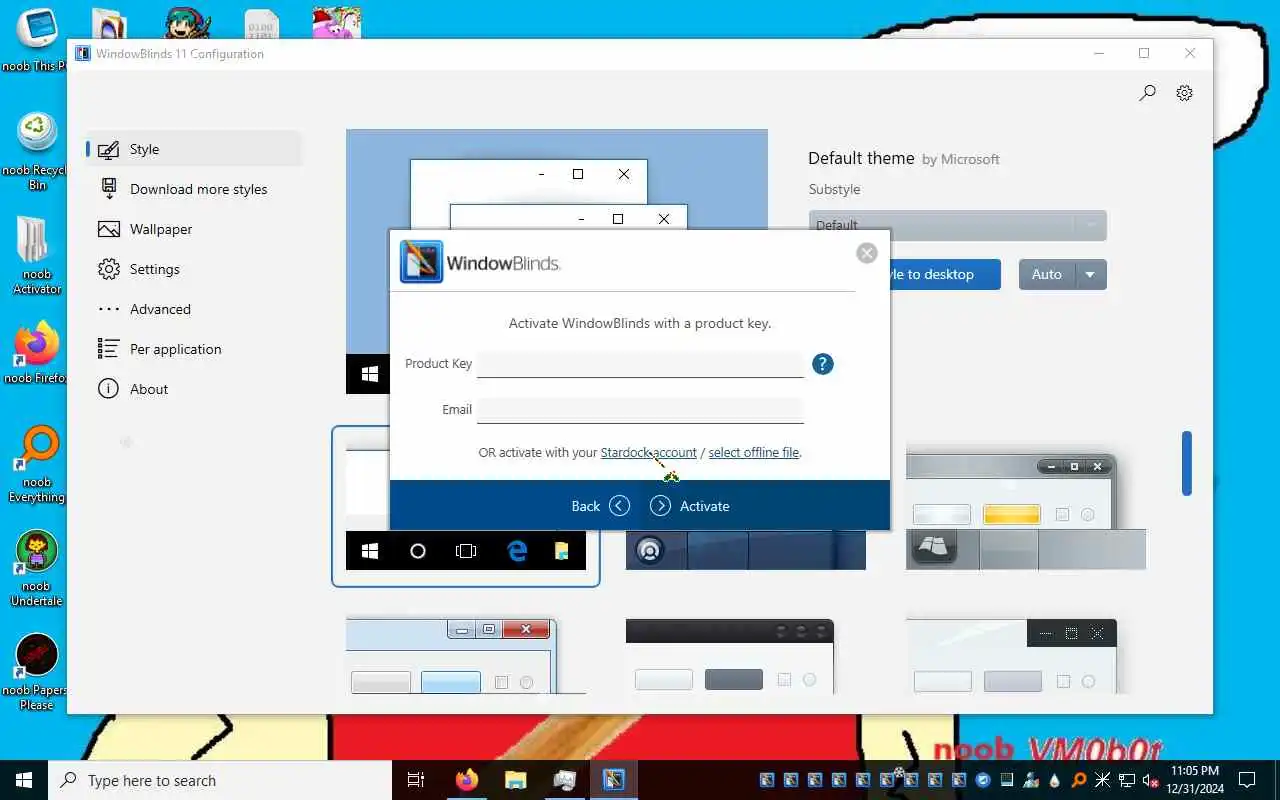Open Download more styles section
This screenshot has height=800, width=1280.
[x=193, y=189]
